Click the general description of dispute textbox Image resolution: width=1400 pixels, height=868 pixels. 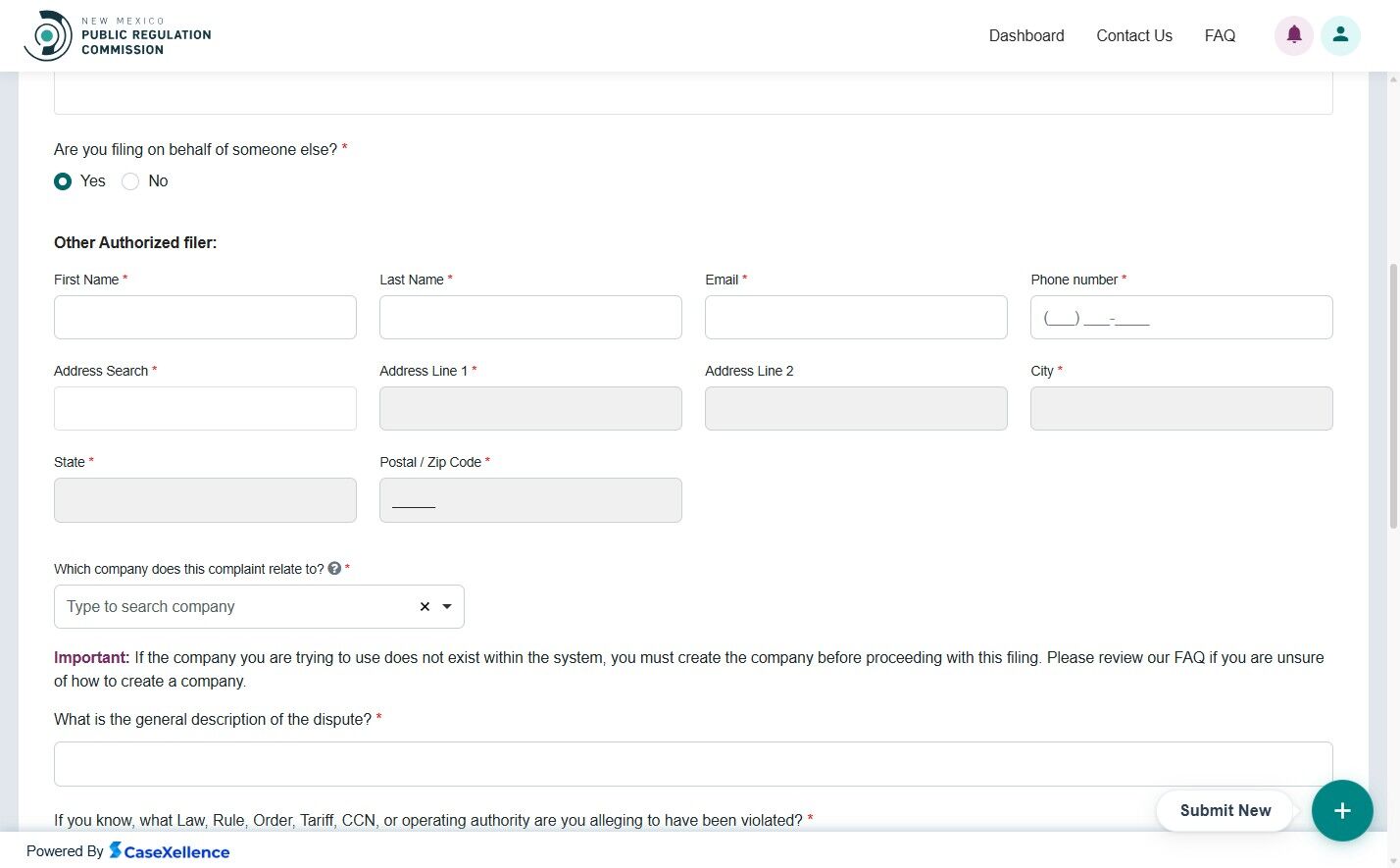pyautogui.click(x=692, y=763)
